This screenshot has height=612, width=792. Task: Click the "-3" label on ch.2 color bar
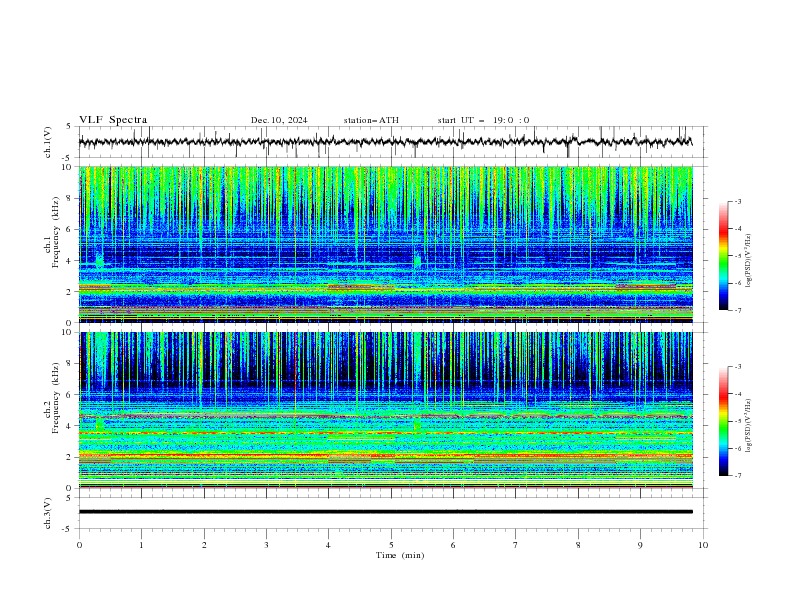click(x=738, y=367)
